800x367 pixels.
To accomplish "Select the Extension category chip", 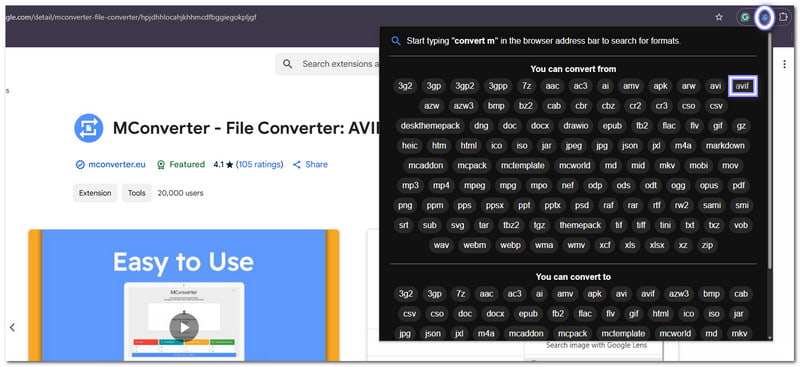I will coord(95,193).
